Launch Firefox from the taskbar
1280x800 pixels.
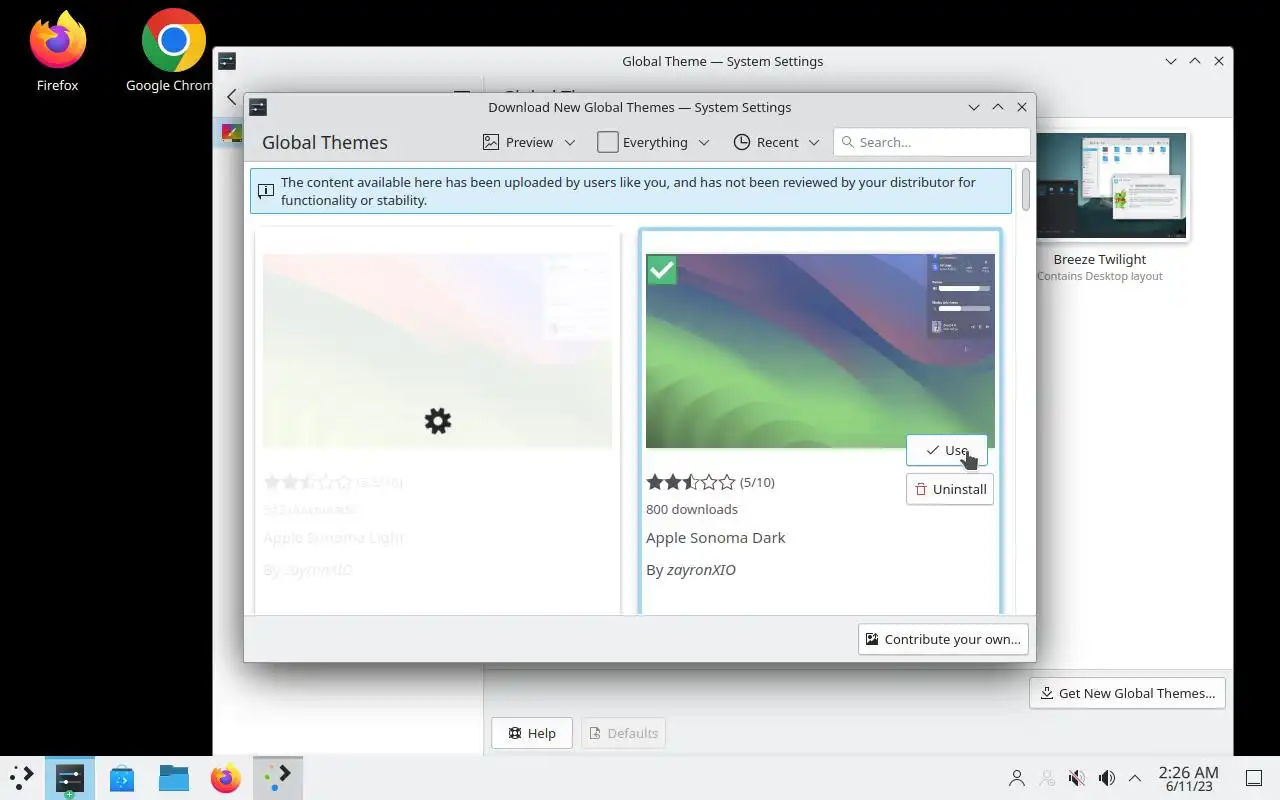coord(226,777)
